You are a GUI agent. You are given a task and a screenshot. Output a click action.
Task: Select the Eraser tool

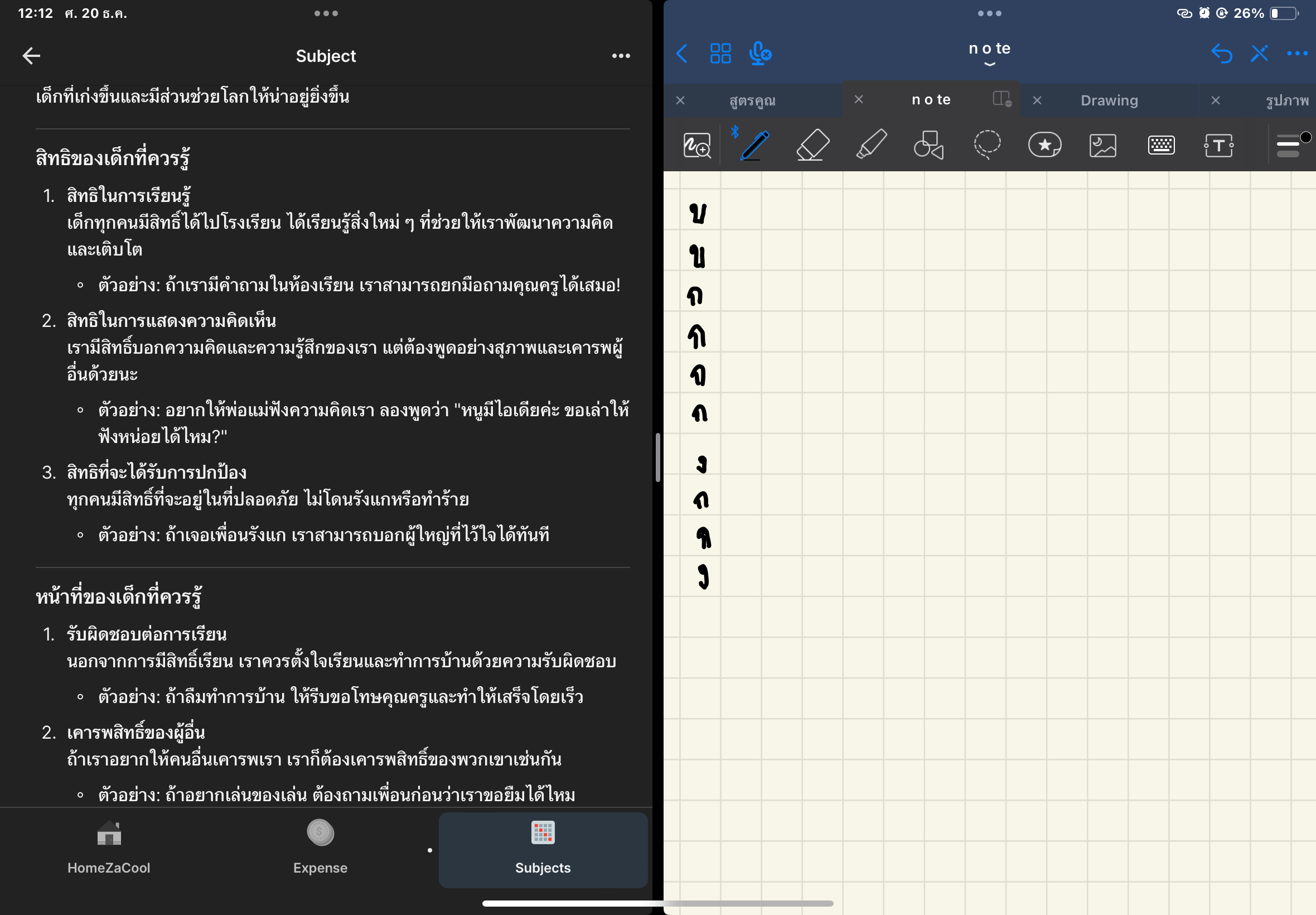point(812,145)
